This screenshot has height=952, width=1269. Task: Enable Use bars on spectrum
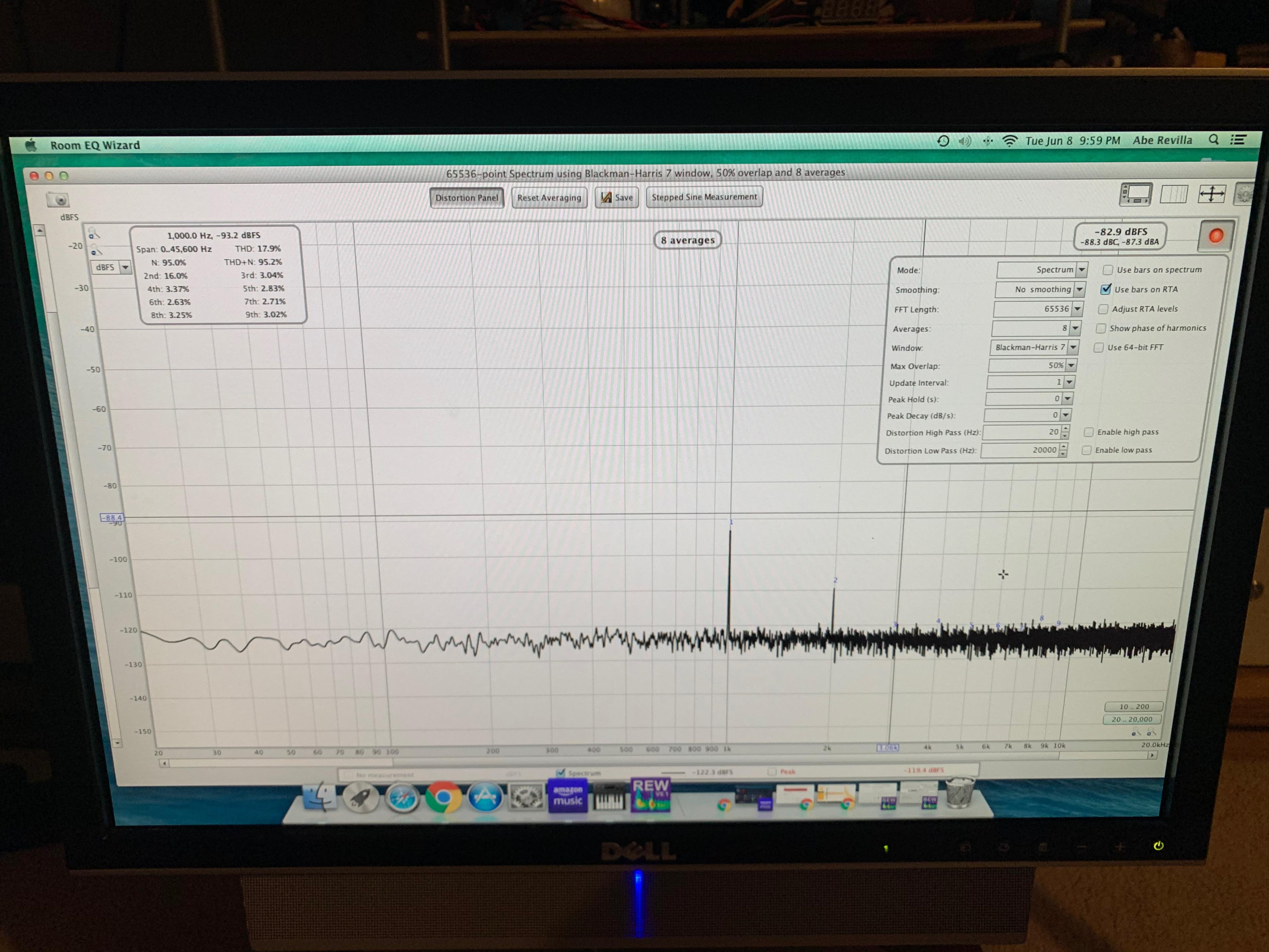click(1108, 270)
